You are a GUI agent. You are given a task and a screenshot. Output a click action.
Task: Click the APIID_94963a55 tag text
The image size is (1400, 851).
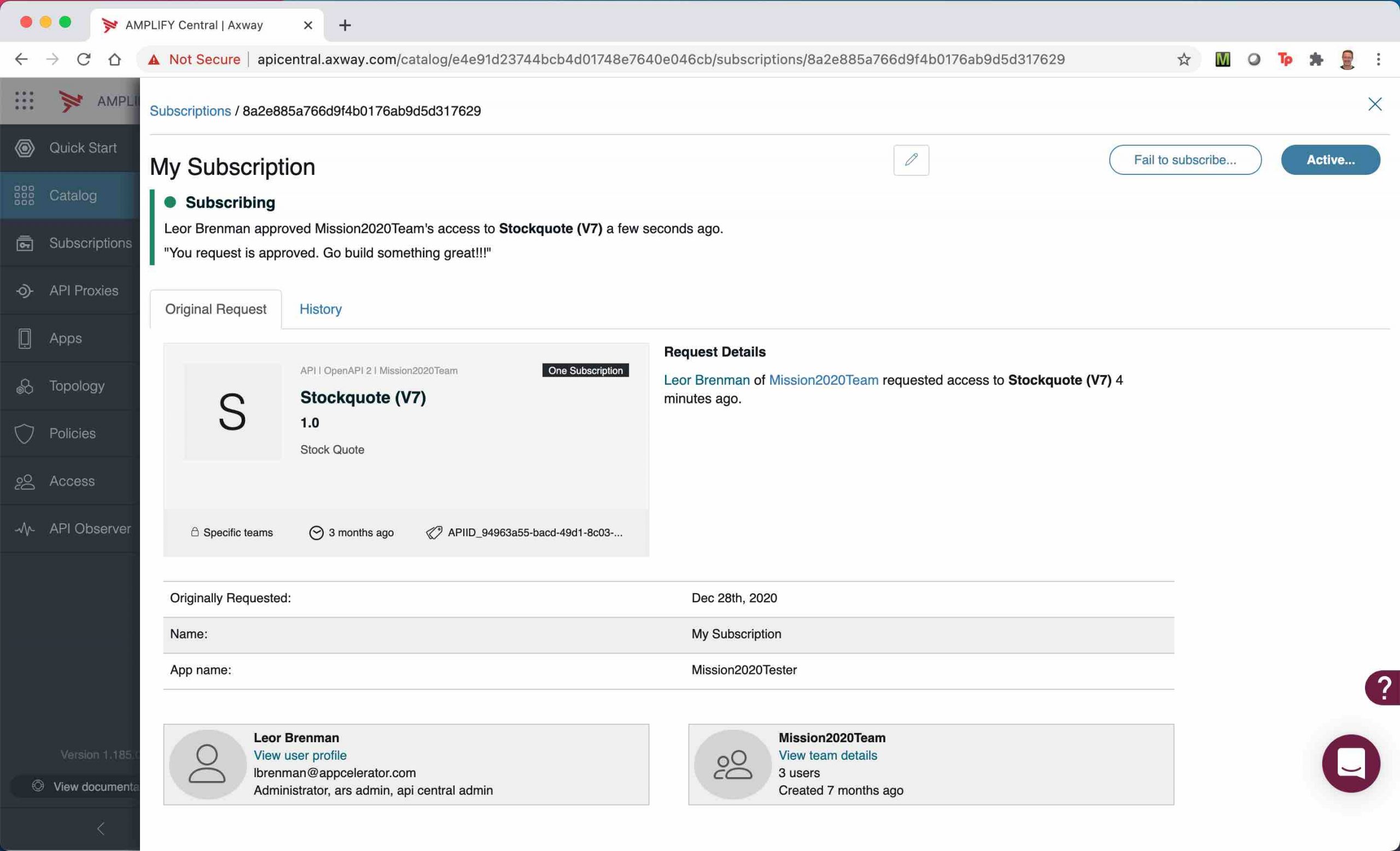tap(535, 532)
